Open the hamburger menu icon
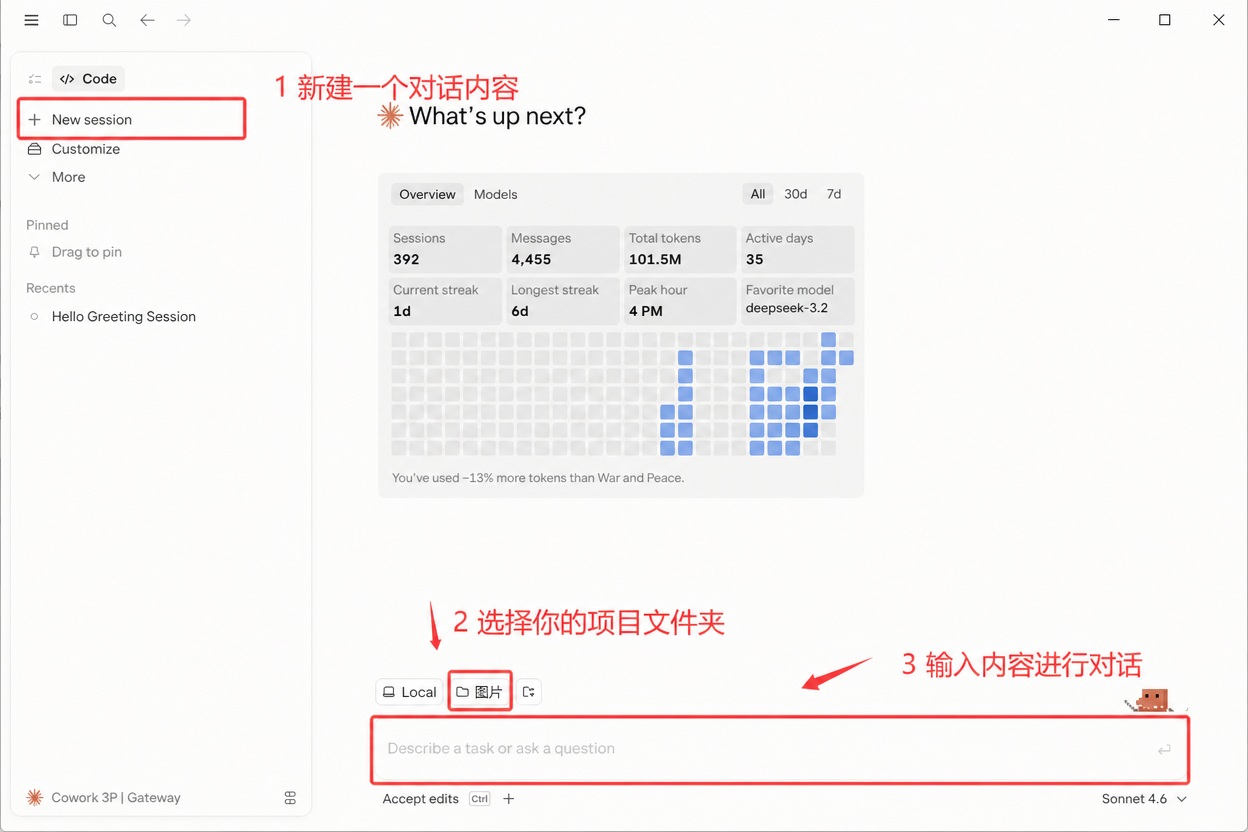 point(31,20)
